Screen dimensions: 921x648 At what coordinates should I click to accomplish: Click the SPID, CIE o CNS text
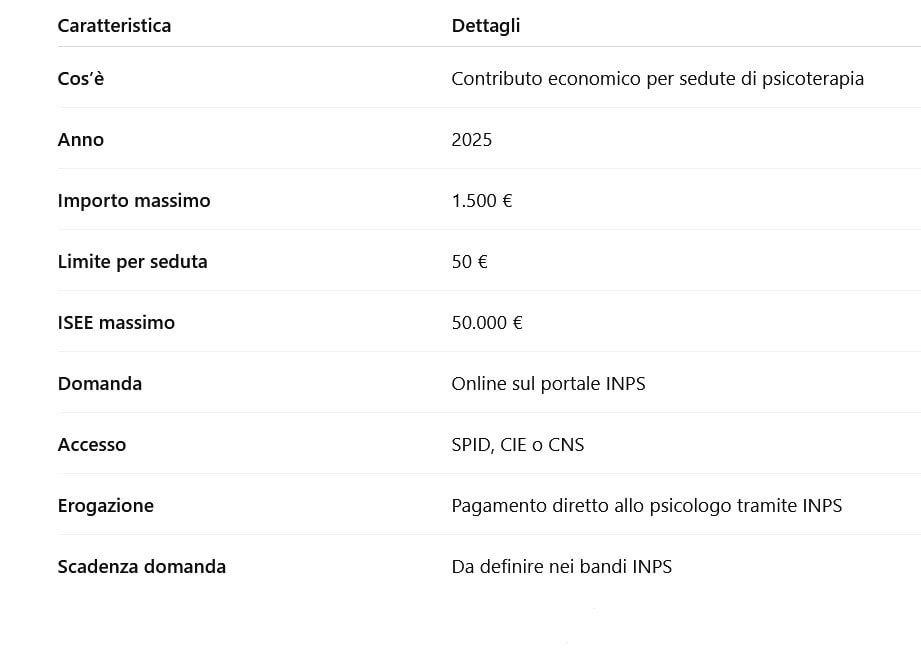pos(517,444)
